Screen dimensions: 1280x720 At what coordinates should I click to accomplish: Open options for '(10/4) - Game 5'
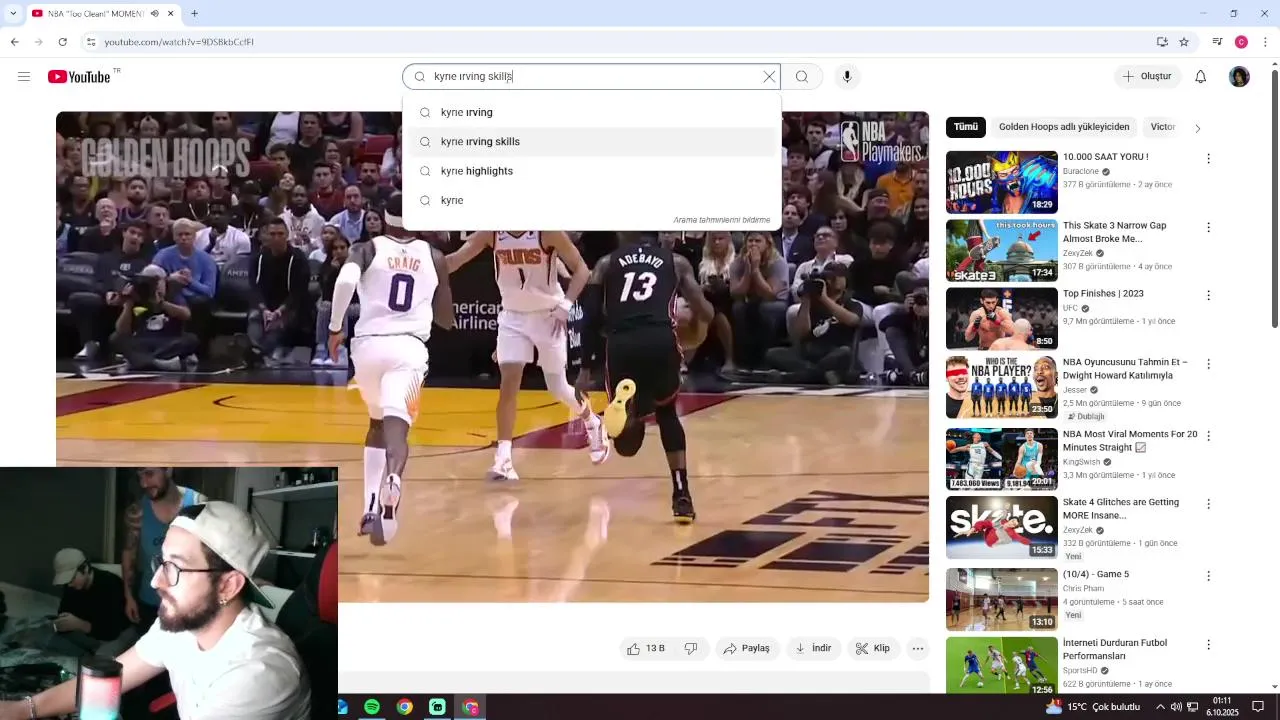[1208, 576]
